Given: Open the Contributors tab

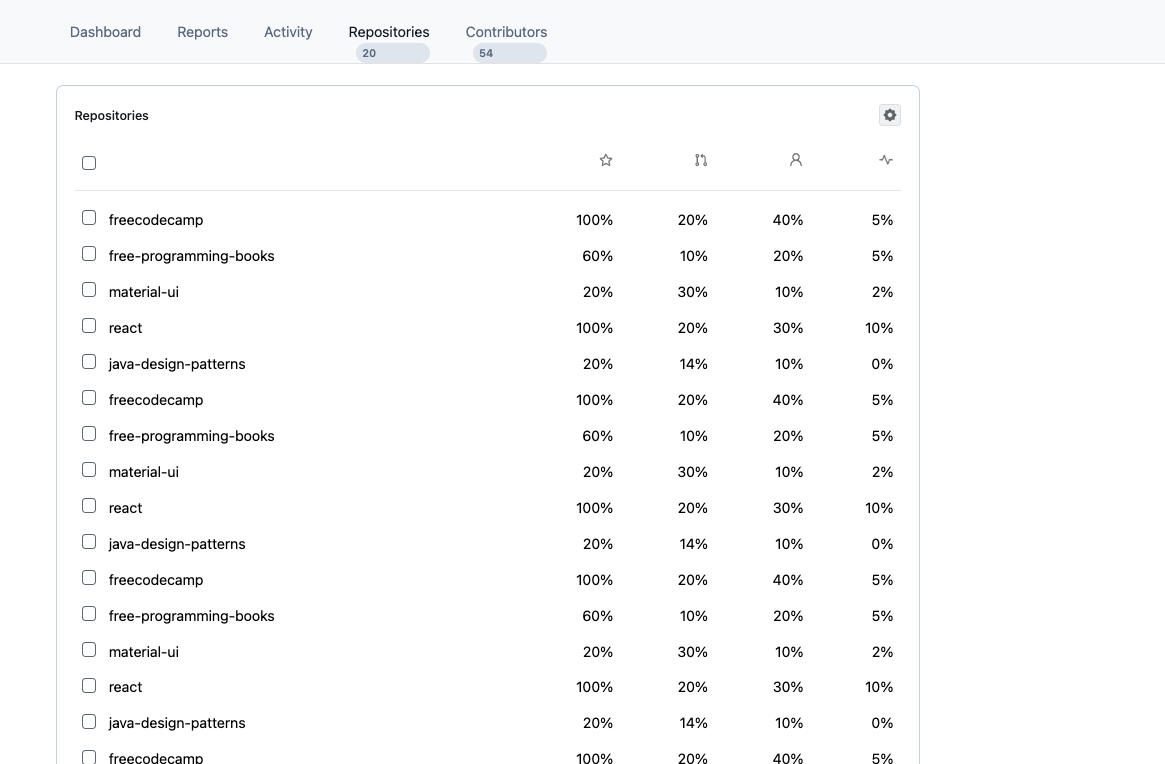Looking at the screenshot, I should [x=506, y=32].
